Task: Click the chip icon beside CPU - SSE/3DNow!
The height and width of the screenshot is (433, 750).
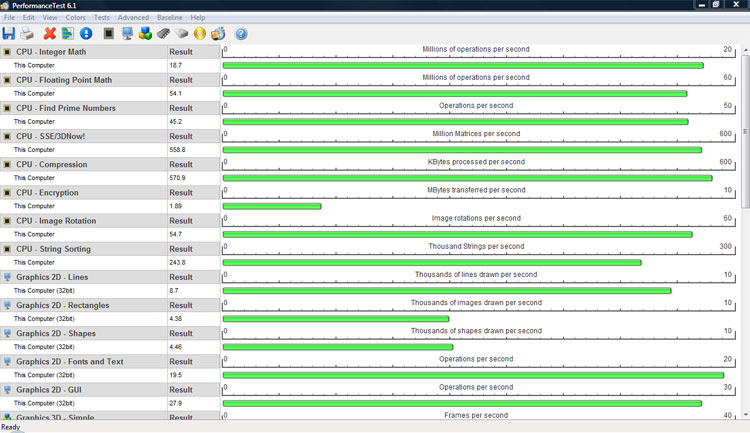Action: [x=7, y=136]
